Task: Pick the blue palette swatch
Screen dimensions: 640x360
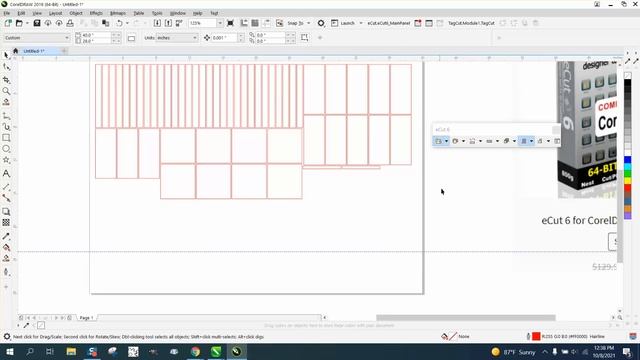Action: pos(628,159)
